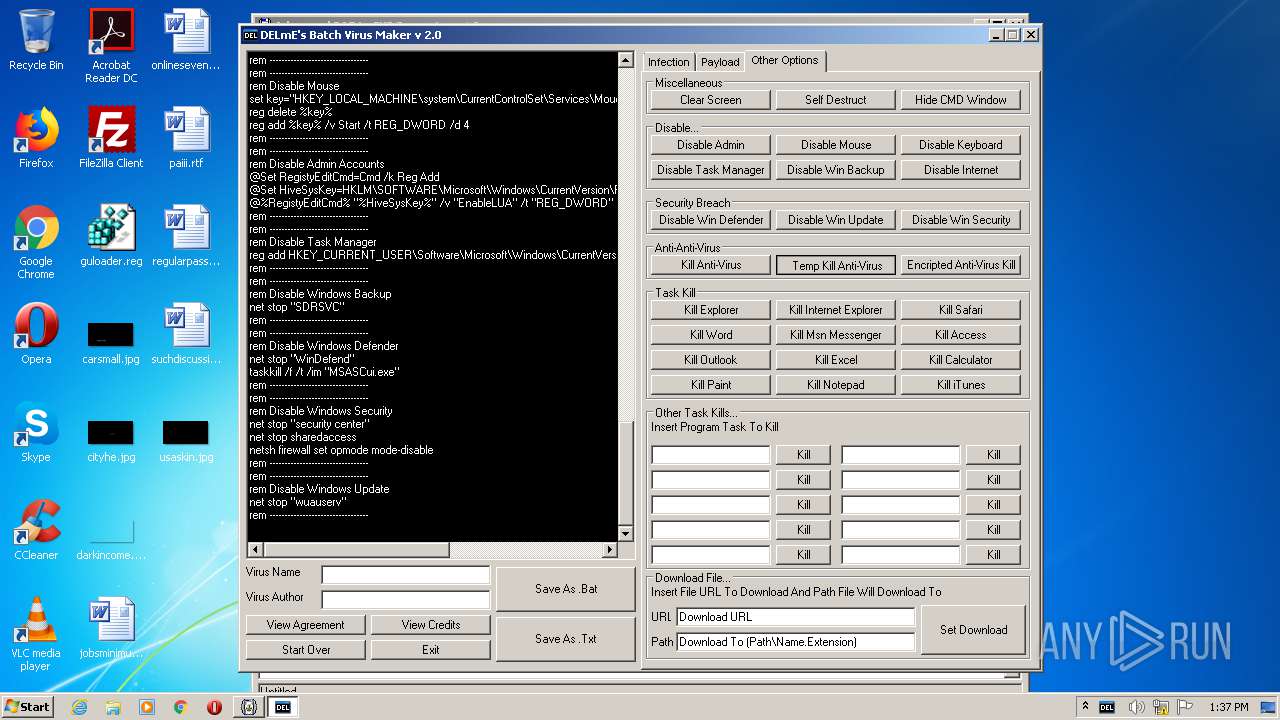
Task: Click the Set Download button
Action: [973, 630]
